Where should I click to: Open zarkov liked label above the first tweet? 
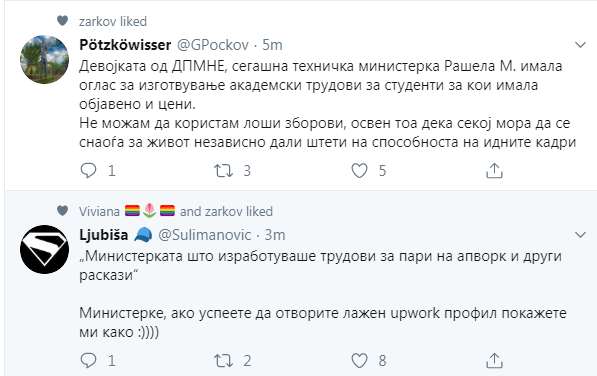click(113, 21)
